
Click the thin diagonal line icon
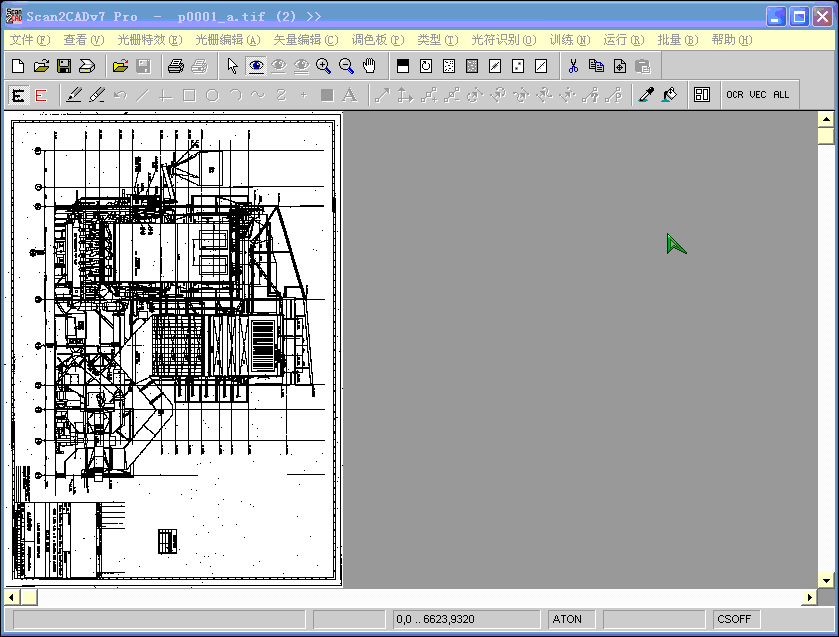(541, 66)
